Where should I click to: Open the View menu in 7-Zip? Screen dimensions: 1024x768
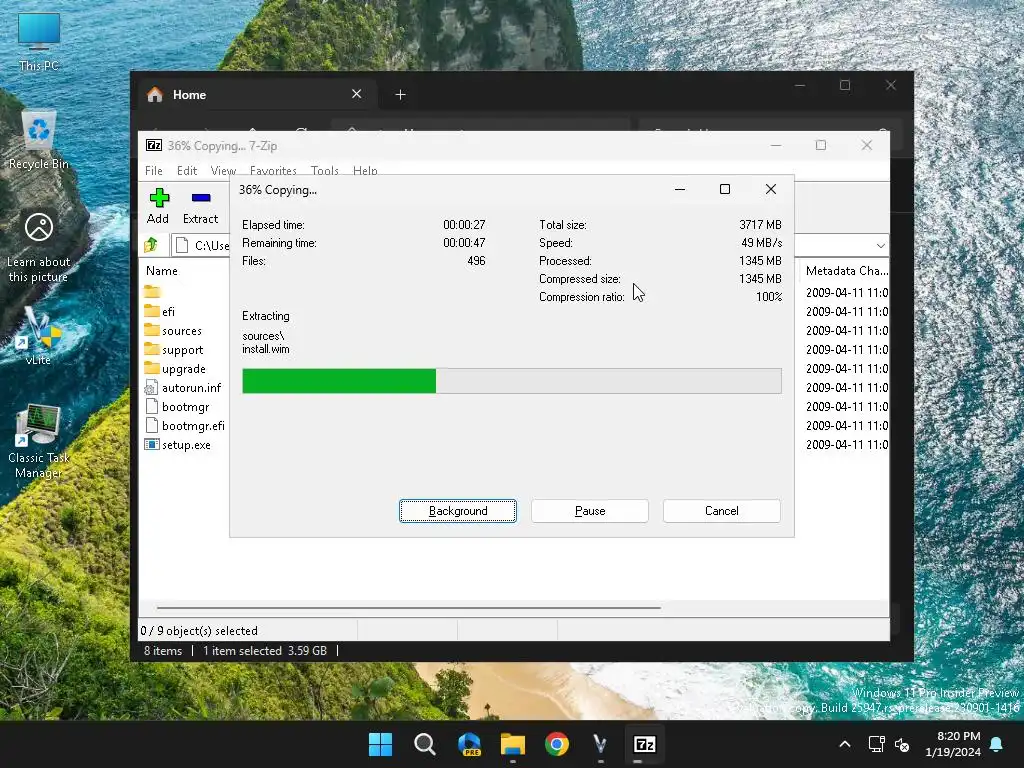[x=223, y=170]
